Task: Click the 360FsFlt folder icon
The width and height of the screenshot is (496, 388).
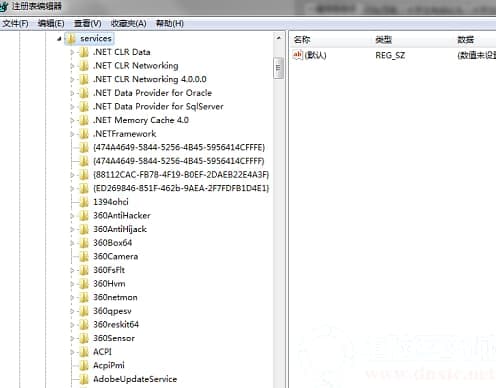Action: click(x=84, y=270)
